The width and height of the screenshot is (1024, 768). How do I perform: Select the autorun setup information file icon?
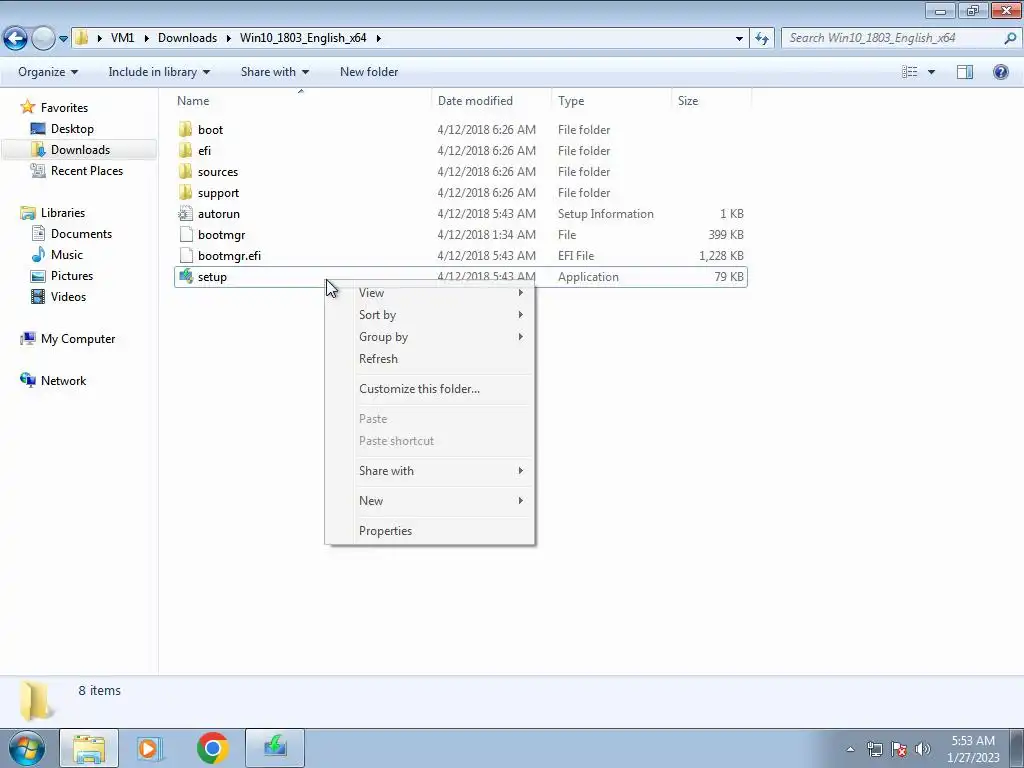coord(185,214)
